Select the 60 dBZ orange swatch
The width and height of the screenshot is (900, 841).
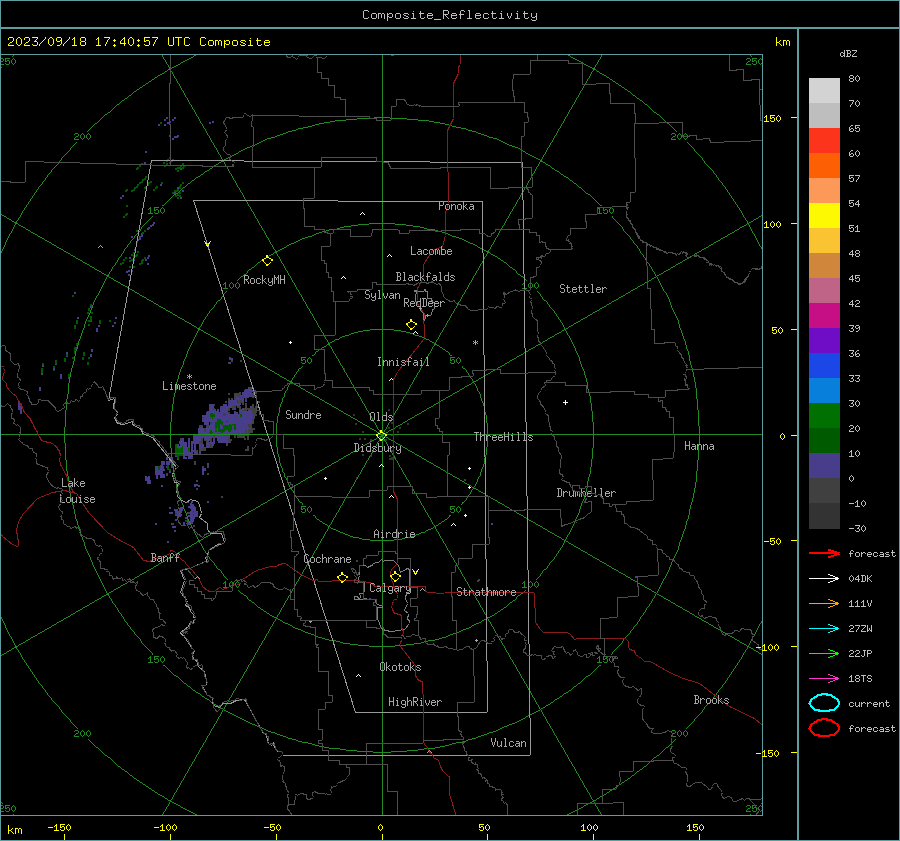(824, 165)
